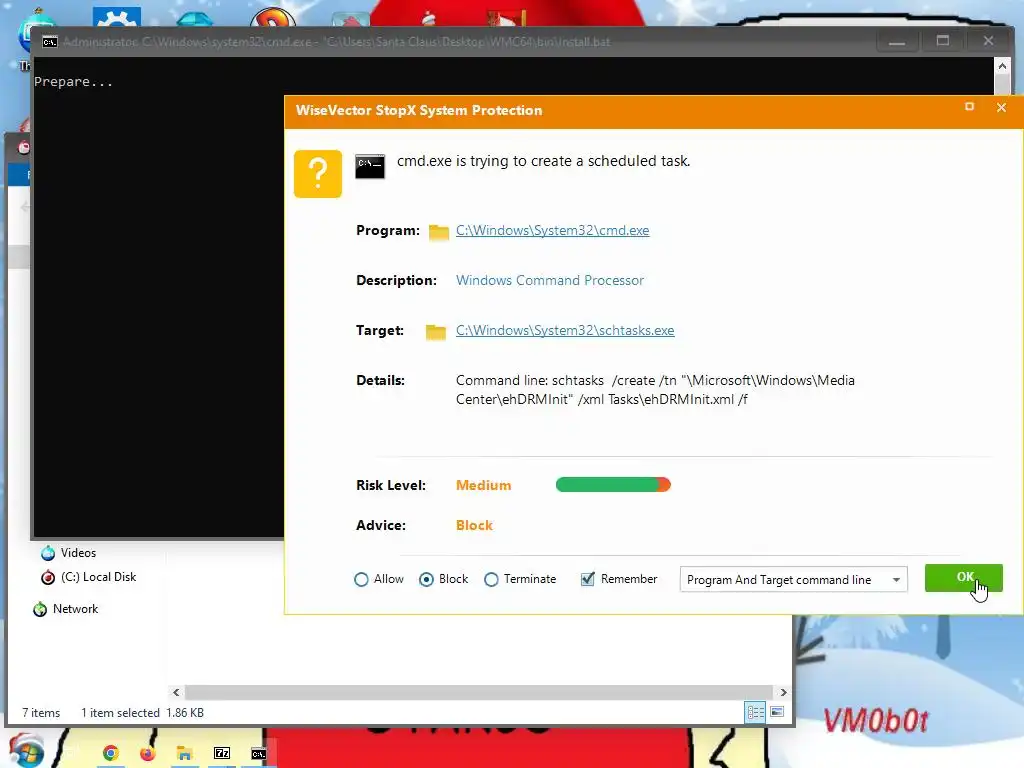This screenshot has width=1024, height=768.
Task: Click the cmd window scrollbar up arrow
Action: click(x=1002, y=66)
